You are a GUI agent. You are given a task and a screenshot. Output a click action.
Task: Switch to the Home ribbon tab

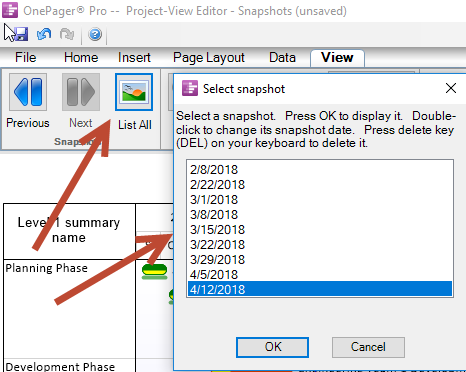[81, 57]
